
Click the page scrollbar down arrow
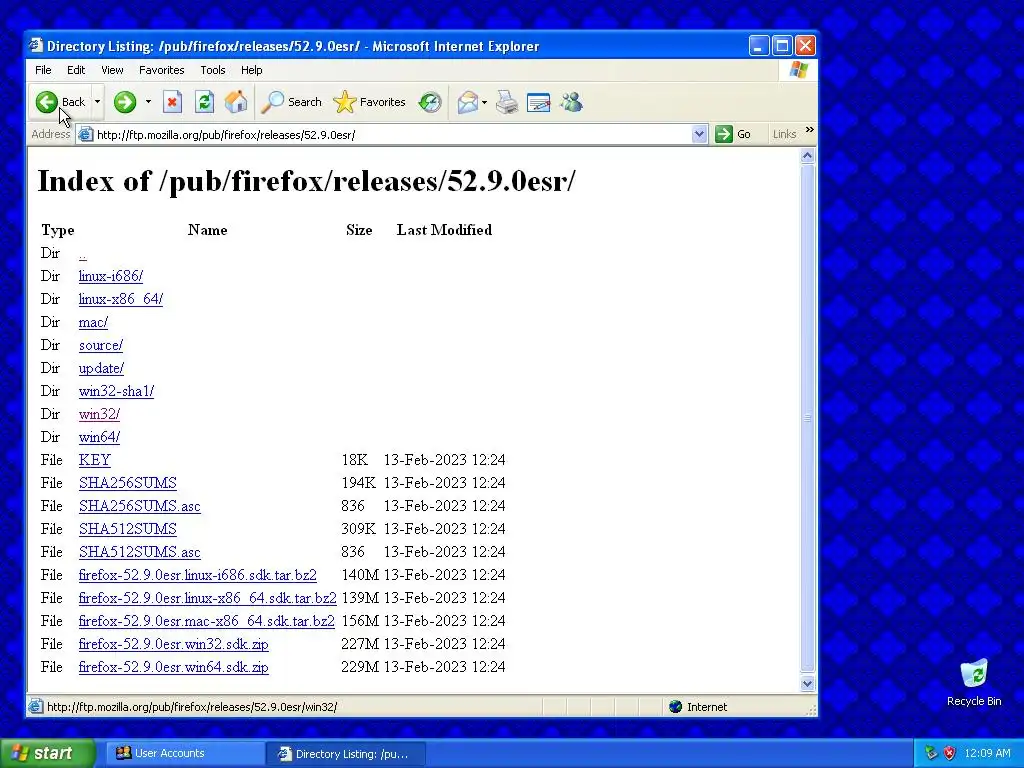click(807, 684)
